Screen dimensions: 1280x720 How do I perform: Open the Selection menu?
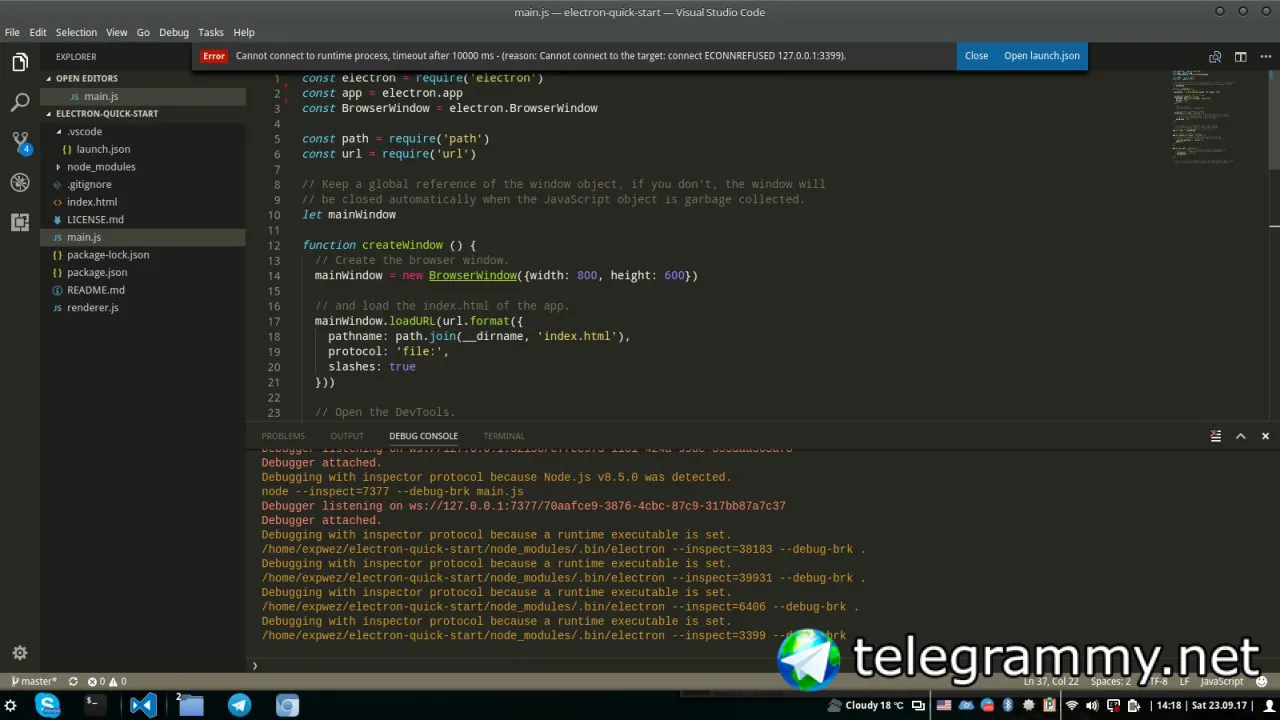[76, 32]
